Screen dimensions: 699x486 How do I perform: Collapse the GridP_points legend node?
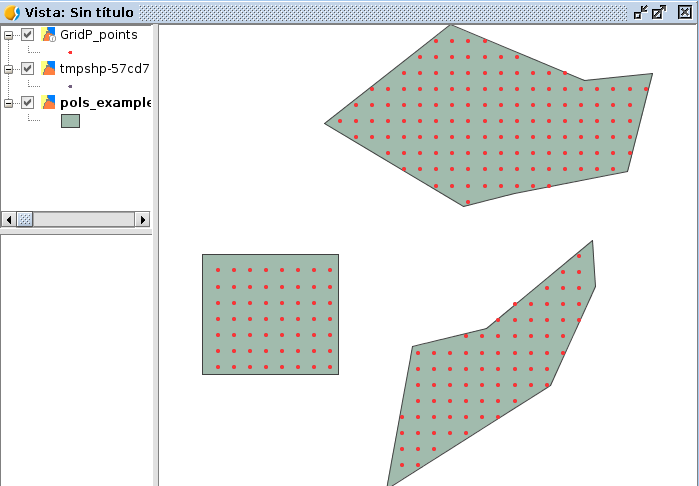9,35
